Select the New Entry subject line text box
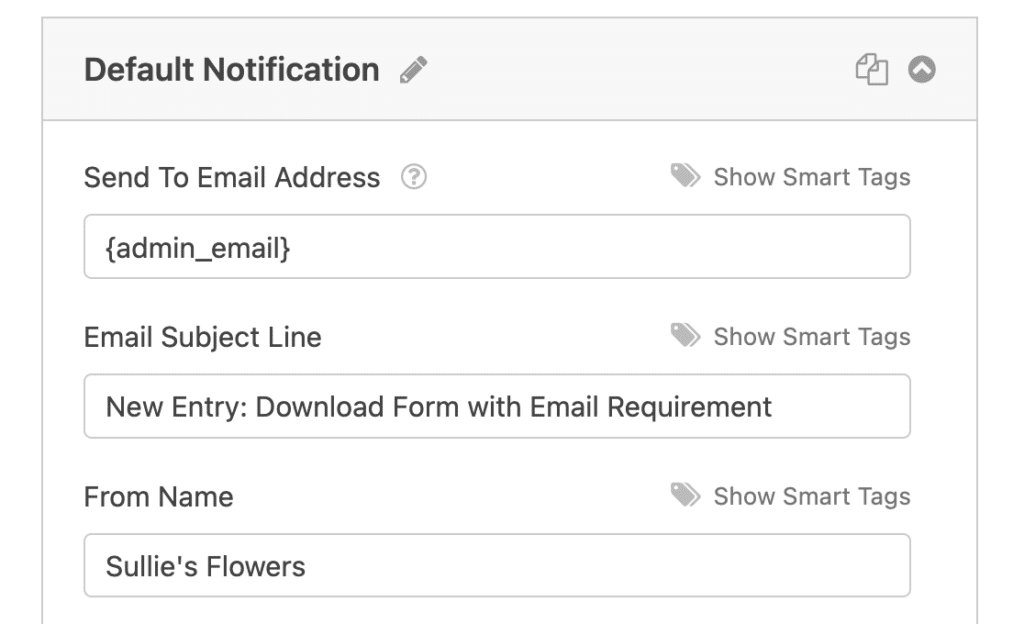Viewport: 1024px width, 624px height. [x=497, y=406]
